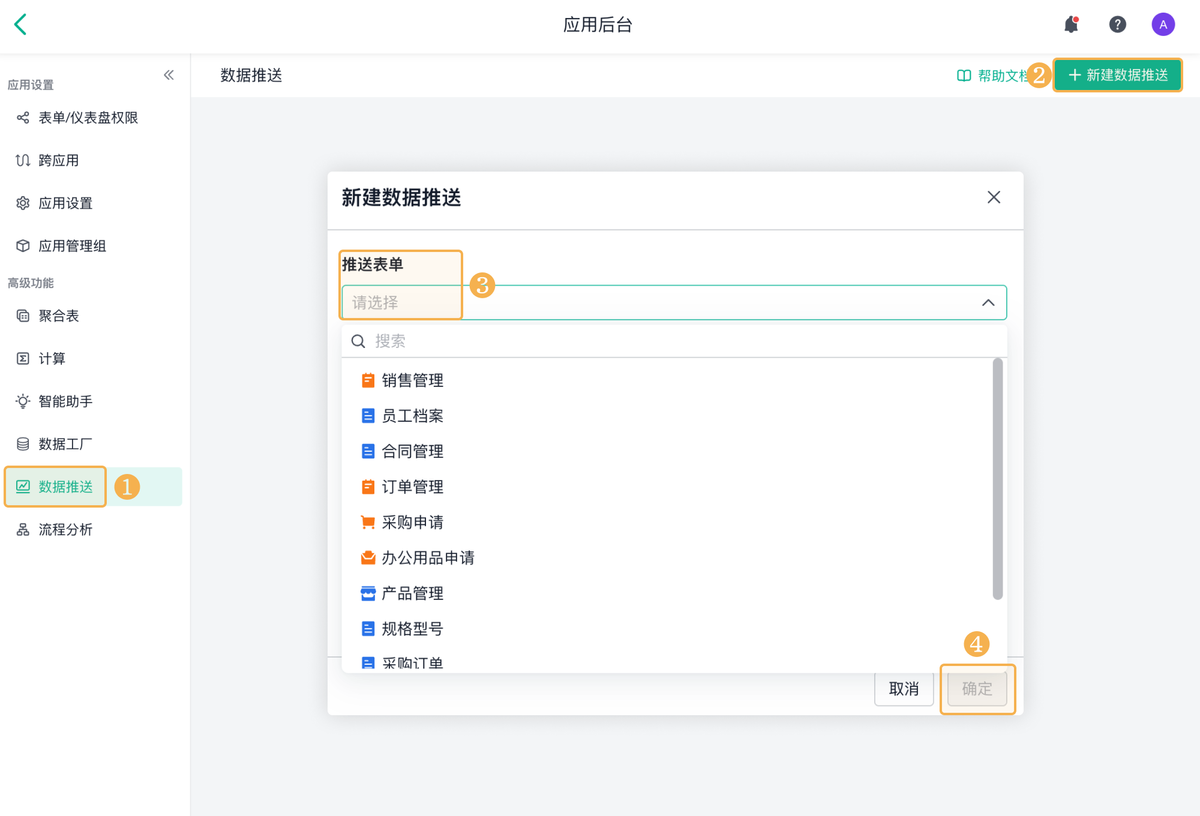Viewport: 1200px width, 816px height.
Task: Choose 采购申请 form option
Action: (412, 522)
